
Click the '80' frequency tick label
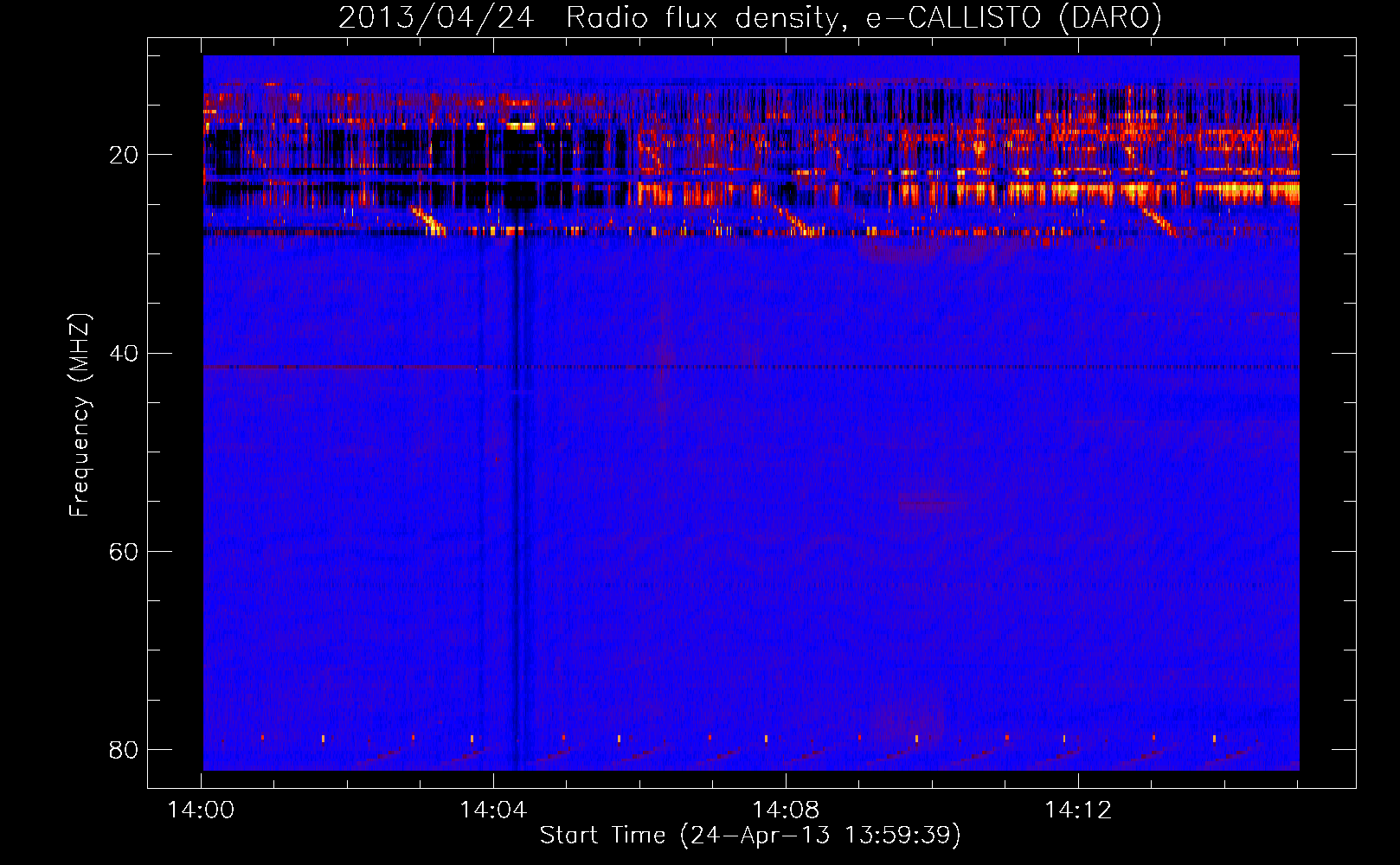click(124, 749)
